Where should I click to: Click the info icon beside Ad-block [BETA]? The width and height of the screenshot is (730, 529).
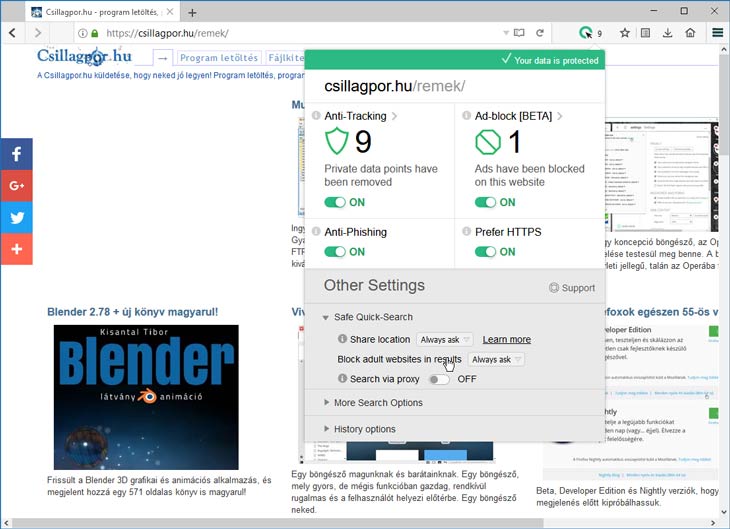pos(466,115)
